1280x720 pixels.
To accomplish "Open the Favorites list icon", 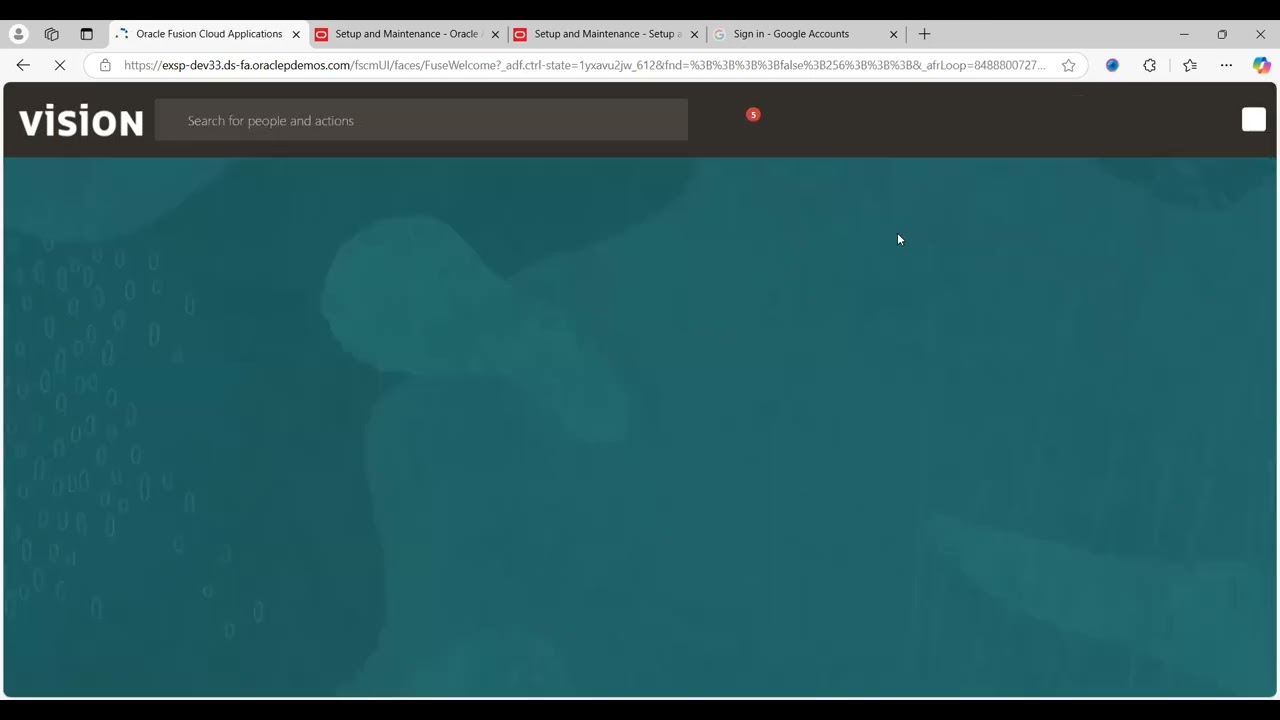I will [1190, 65].
